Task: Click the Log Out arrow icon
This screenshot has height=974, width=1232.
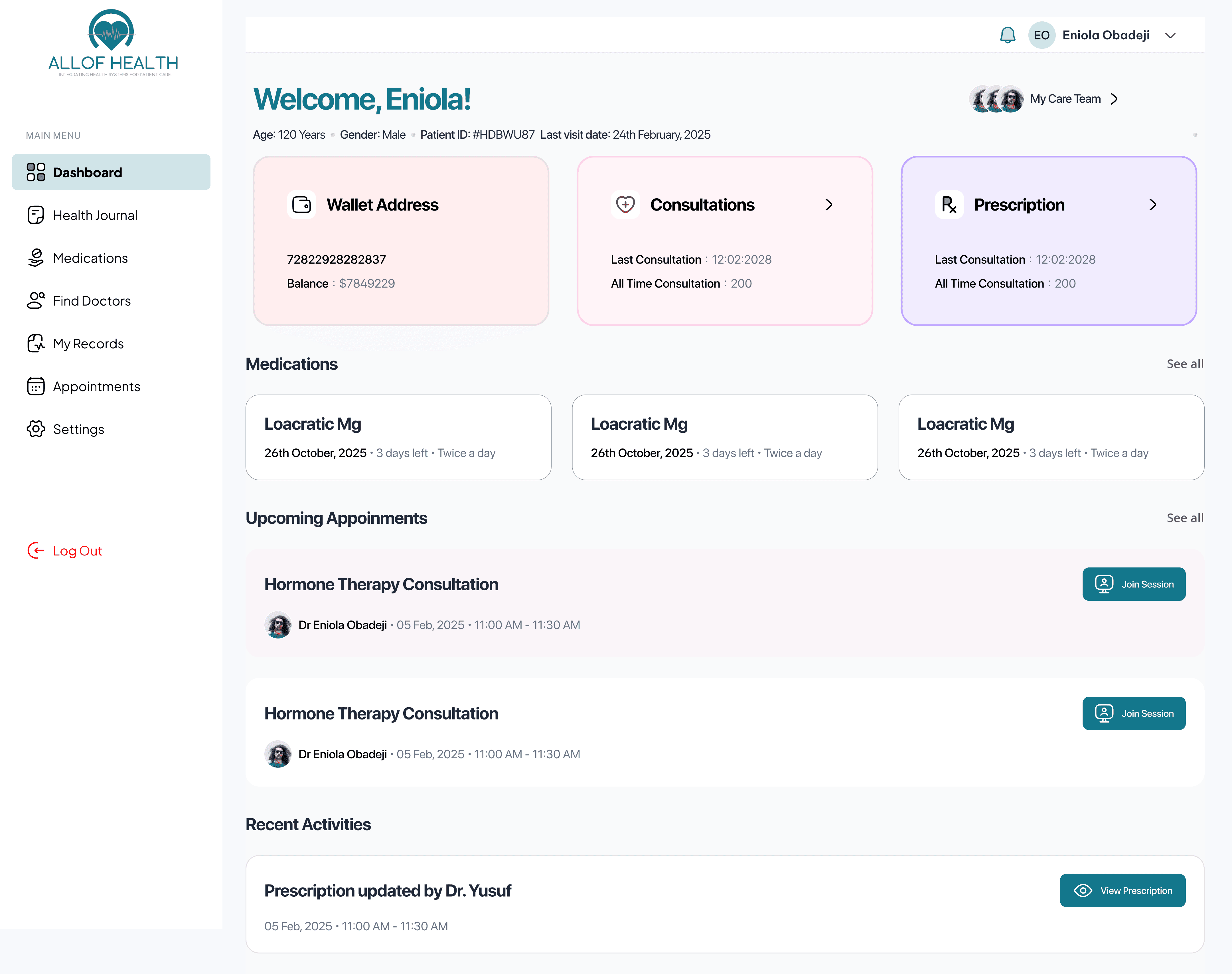Action: [x=35, y=550]
